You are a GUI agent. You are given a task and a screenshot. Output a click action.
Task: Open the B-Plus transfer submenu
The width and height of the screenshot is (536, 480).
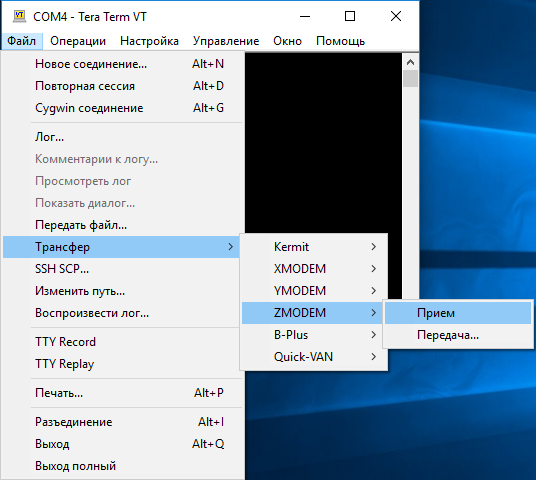click(314, 335)
